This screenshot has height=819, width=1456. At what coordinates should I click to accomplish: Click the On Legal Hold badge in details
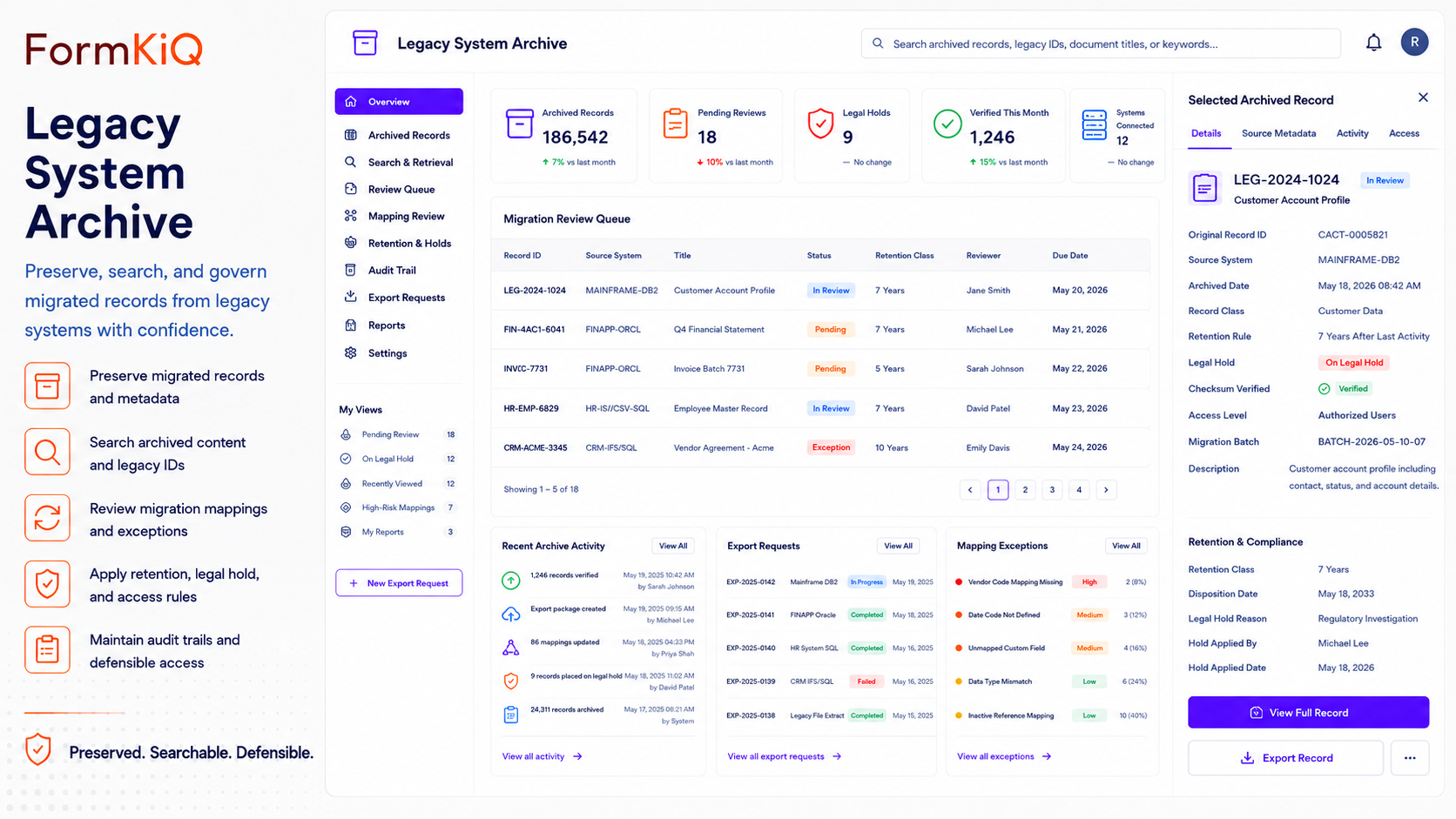point(1354,363)
